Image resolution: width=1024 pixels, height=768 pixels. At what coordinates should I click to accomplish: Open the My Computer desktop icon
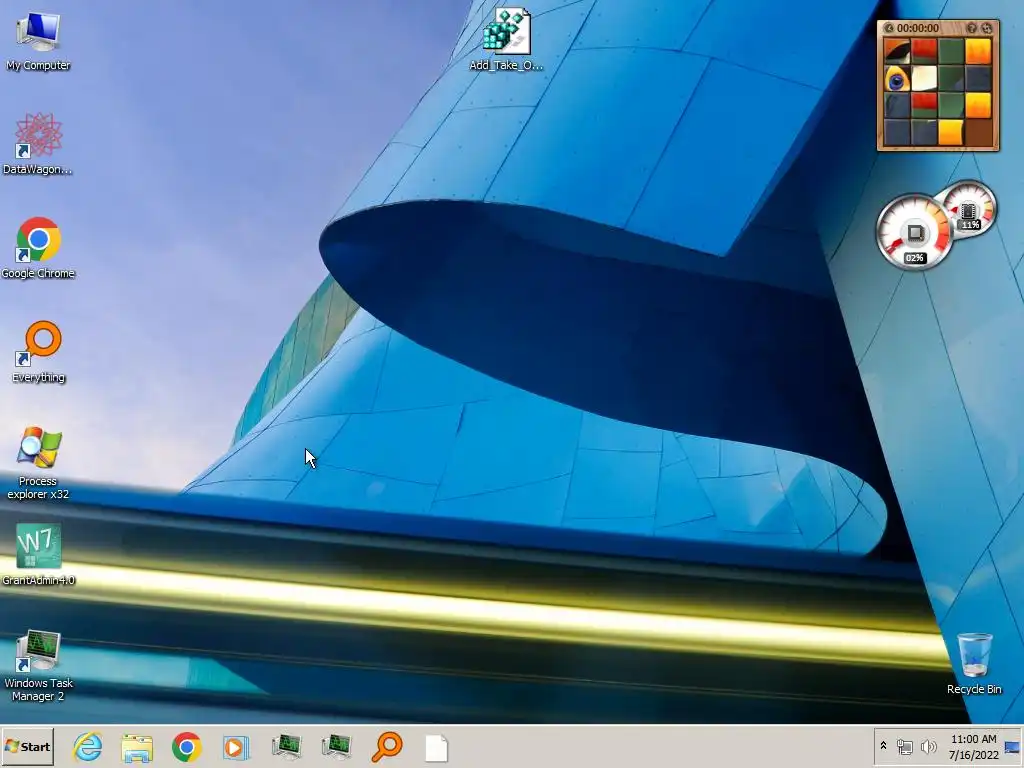(38, 39)
